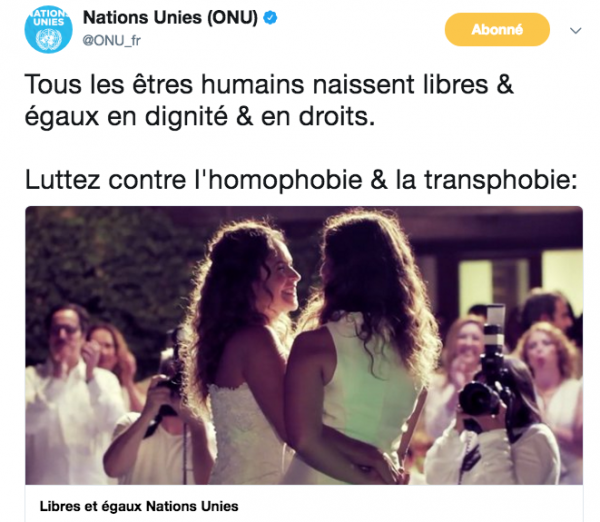Click the white lace wedding dress

[x=245, y=432]
